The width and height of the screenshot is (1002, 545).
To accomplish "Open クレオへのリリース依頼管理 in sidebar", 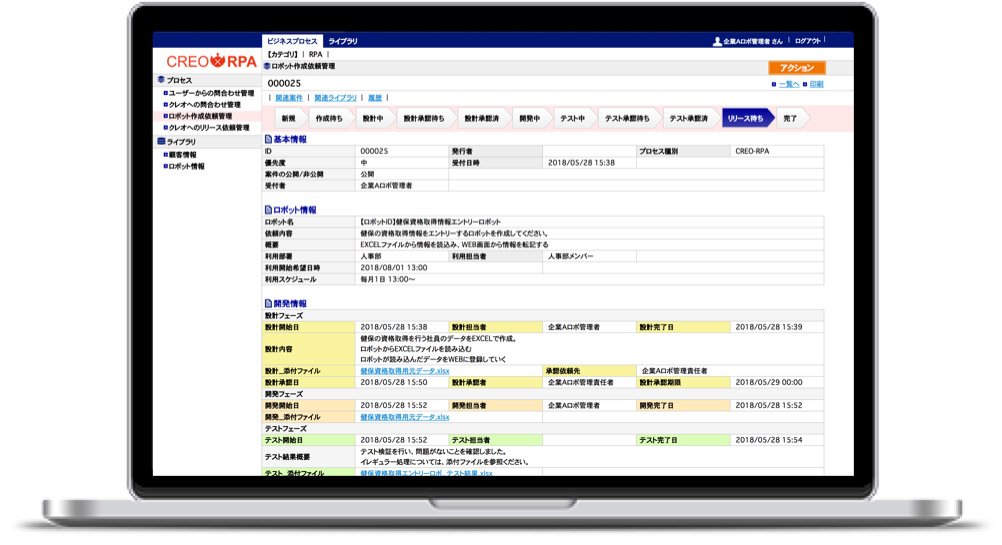I will (x=208, y=128).
